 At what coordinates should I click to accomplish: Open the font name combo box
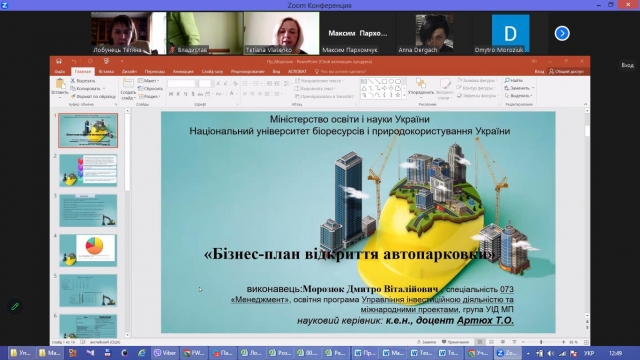point(182,83)
